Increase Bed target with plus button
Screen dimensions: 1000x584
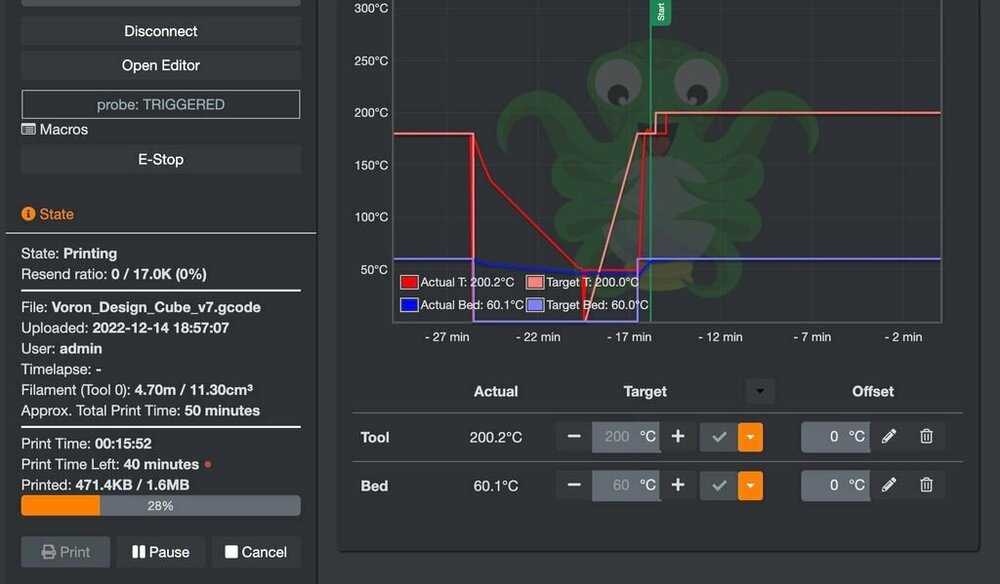coord(678,485)
